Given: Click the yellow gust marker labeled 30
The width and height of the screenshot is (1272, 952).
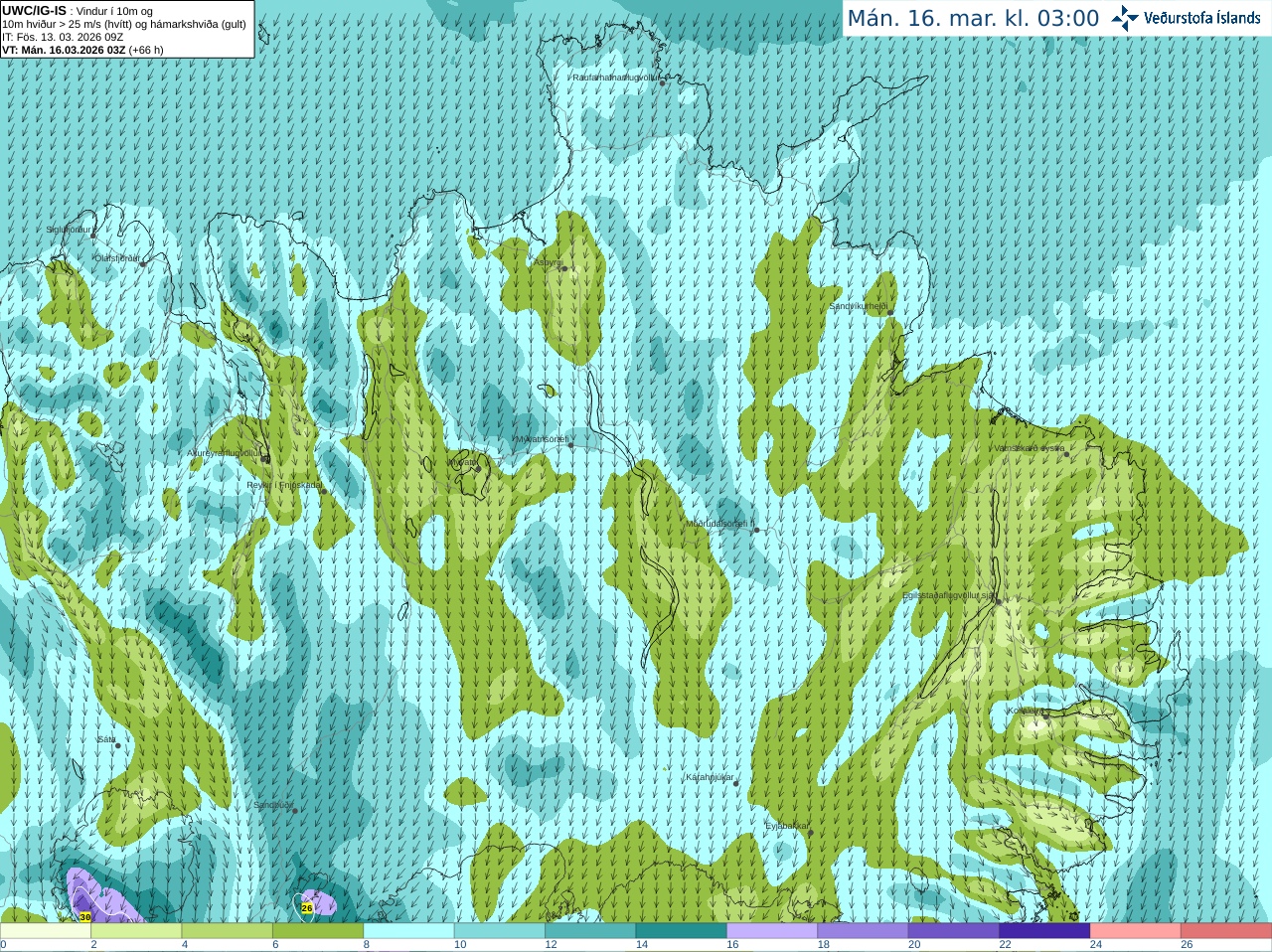Looking at the screenshot, I should coord(85,917).
